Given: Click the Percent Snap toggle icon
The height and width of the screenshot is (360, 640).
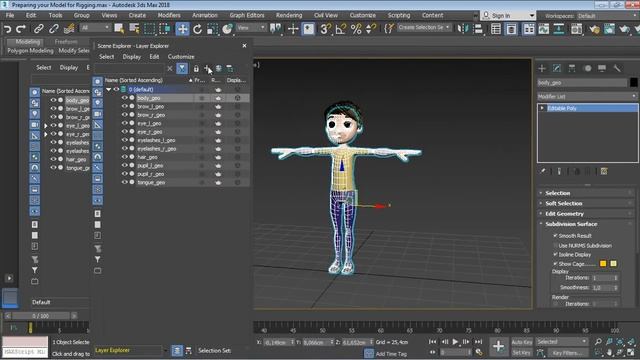Looking at the screenshot, I should pos(356,29).
